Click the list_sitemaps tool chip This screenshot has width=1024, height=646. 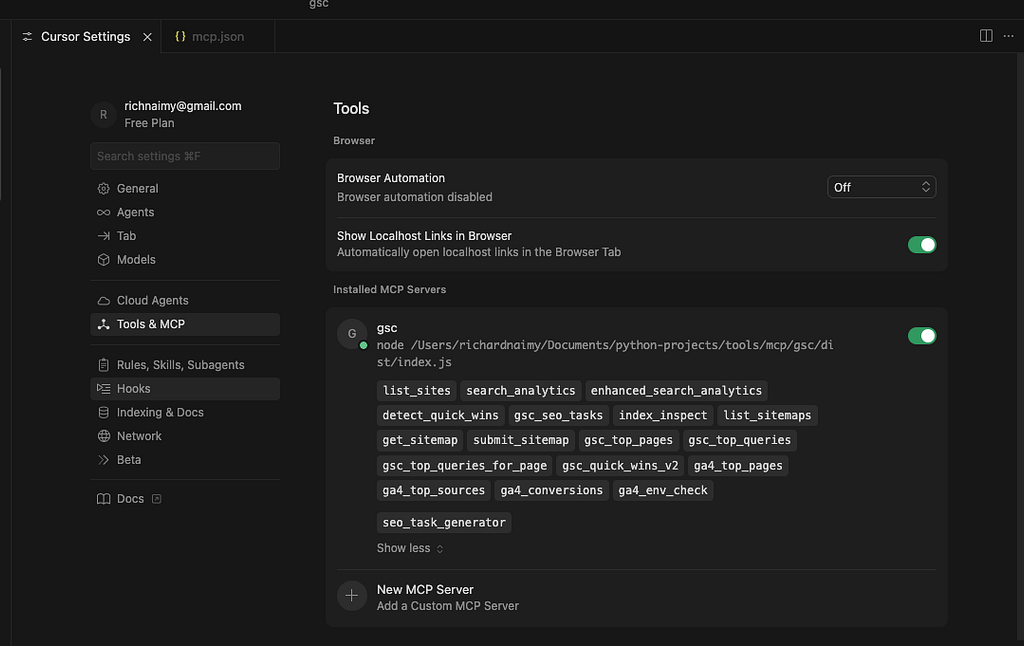(767, 415)
